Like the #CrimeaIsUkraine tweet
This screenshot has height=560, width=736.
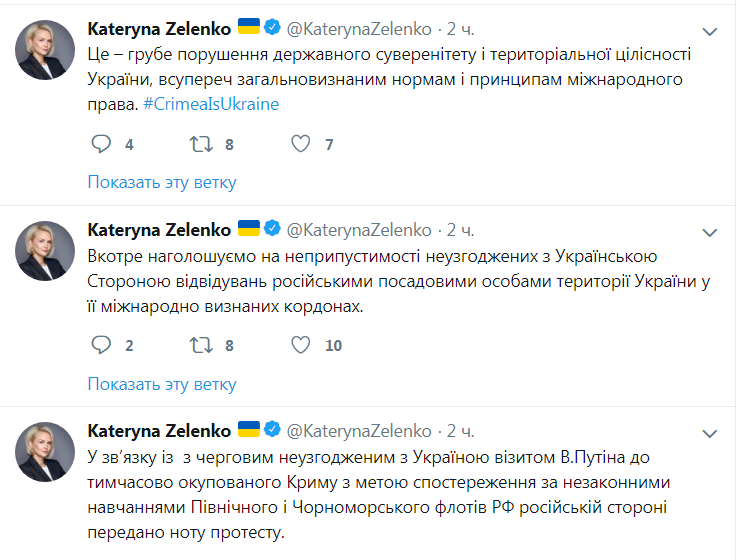point(300,144)
